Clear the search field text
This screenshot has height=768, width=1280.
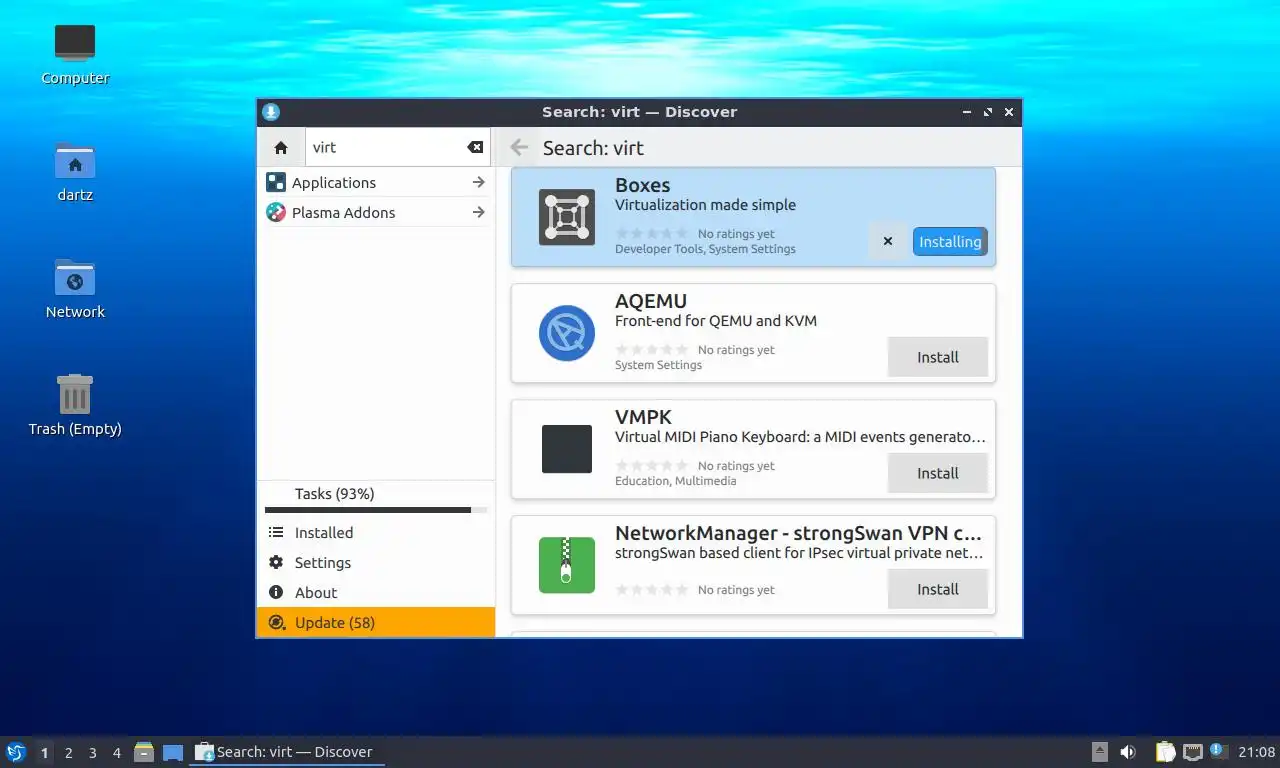point(475,147)
